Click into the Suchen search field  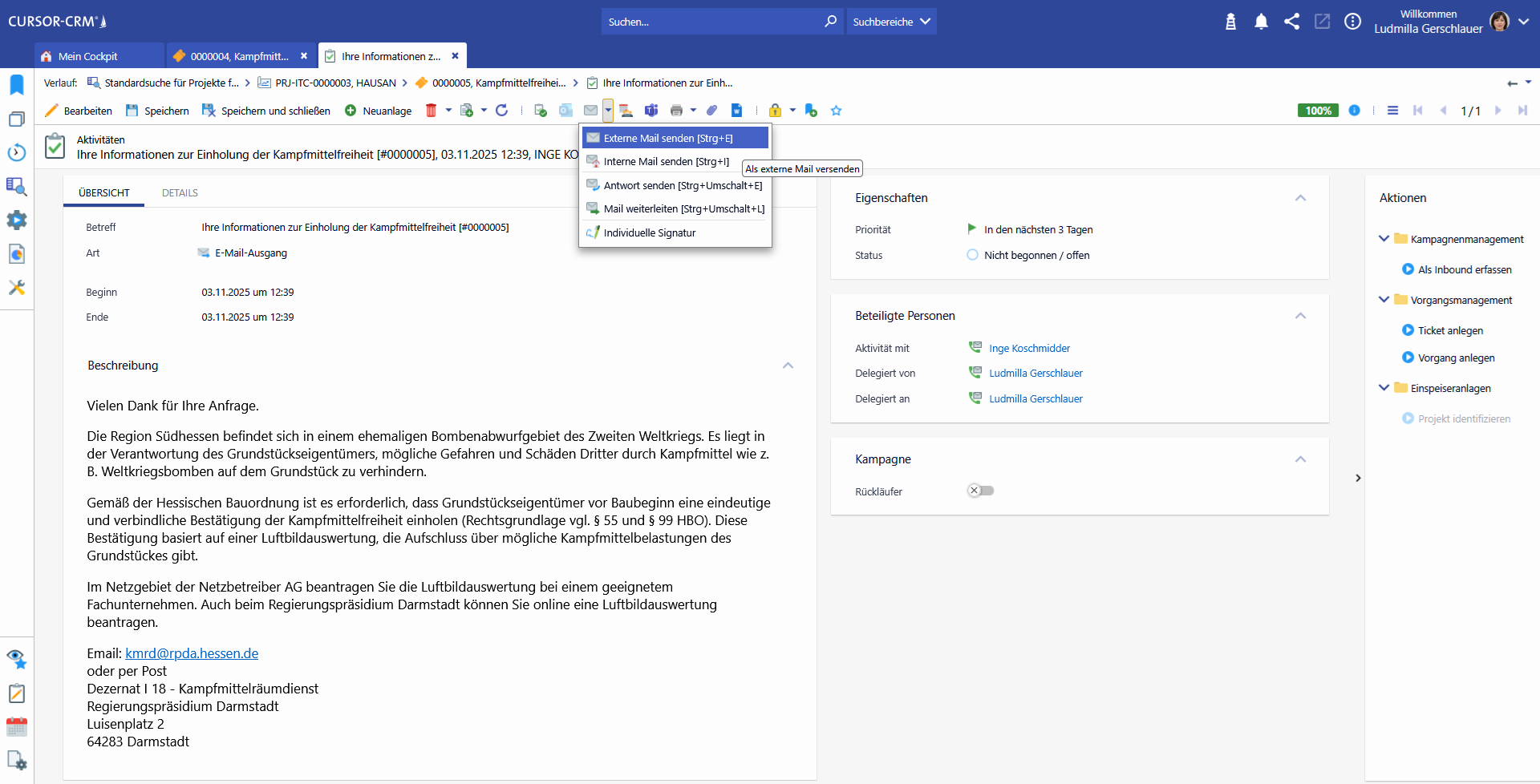point(710,22)
